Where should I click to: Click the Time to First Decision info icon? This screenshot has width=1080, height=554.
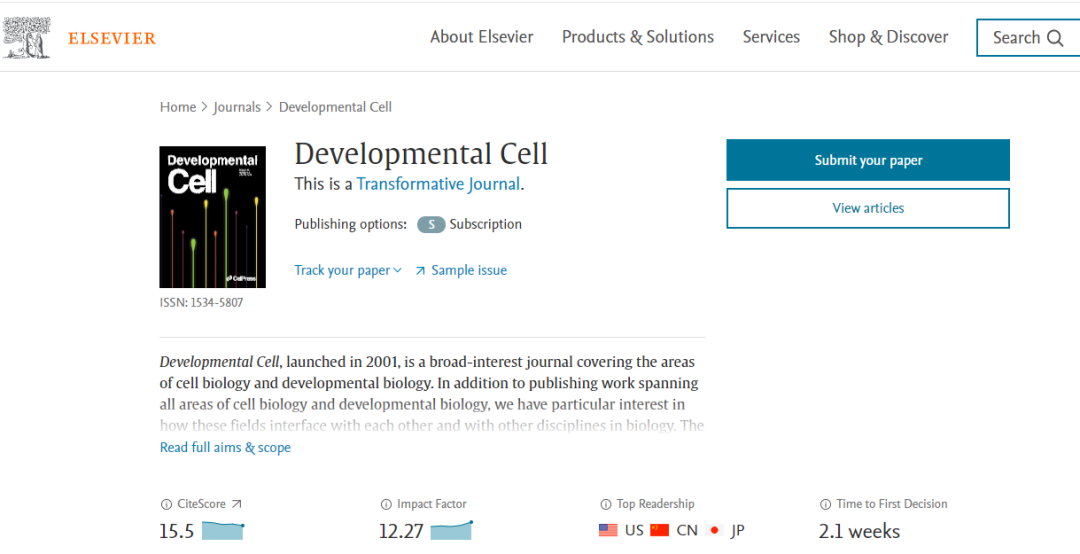coord(826,505)
